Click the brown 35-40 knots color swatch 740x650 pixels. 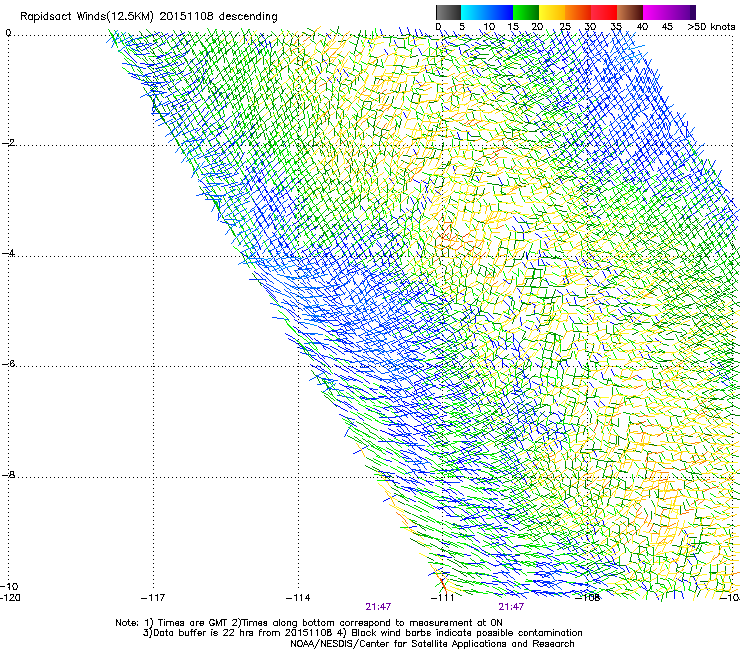630,12
